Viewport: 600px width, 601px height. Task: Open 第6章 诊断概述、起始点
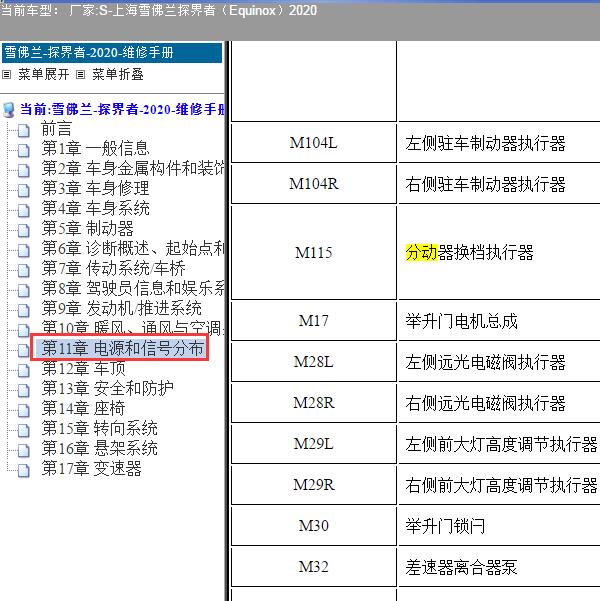(133, 248)
